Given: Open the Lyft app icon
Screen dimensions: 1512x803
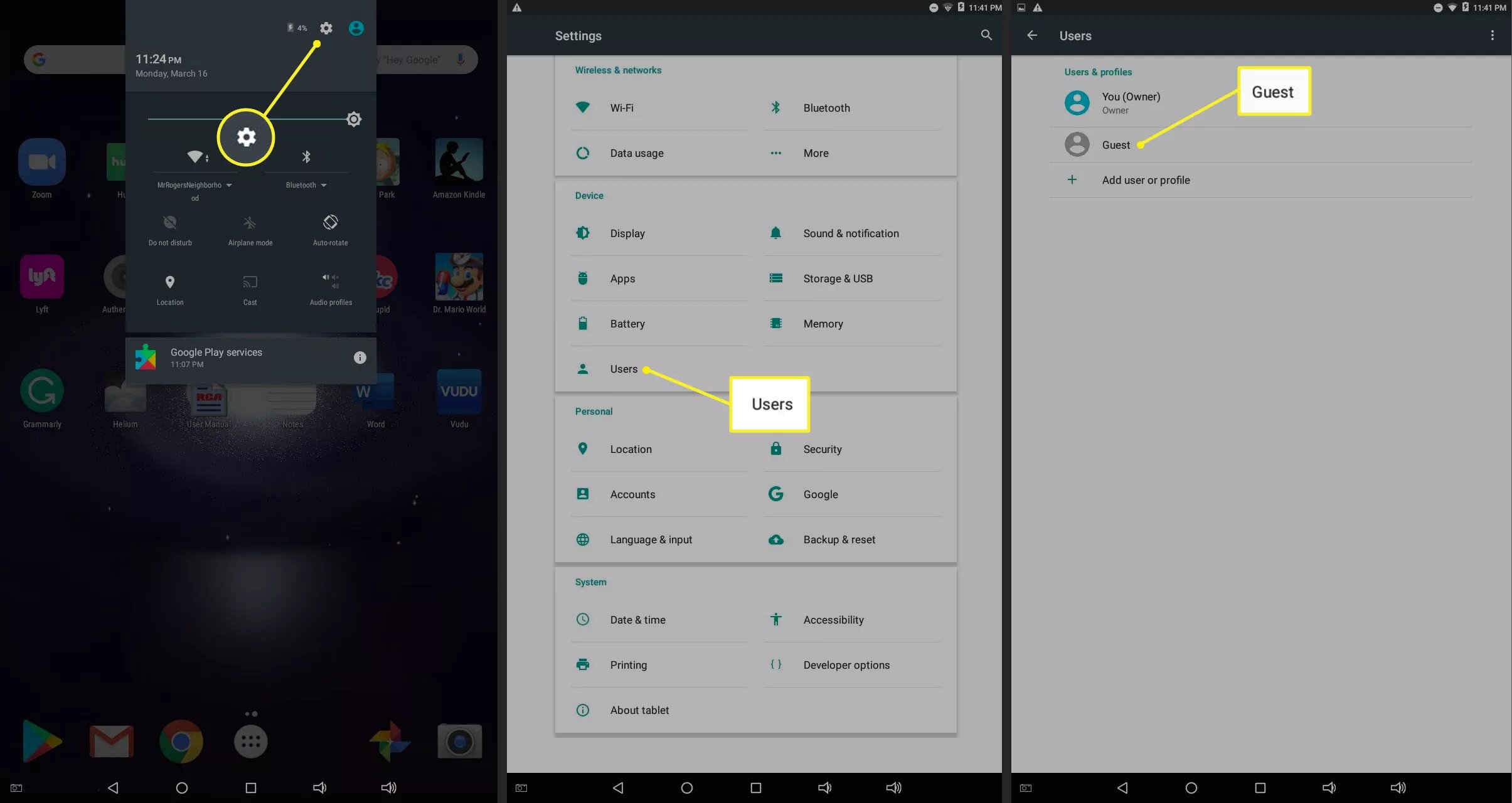Looking at the screenshot, I should tap(41, 277).
